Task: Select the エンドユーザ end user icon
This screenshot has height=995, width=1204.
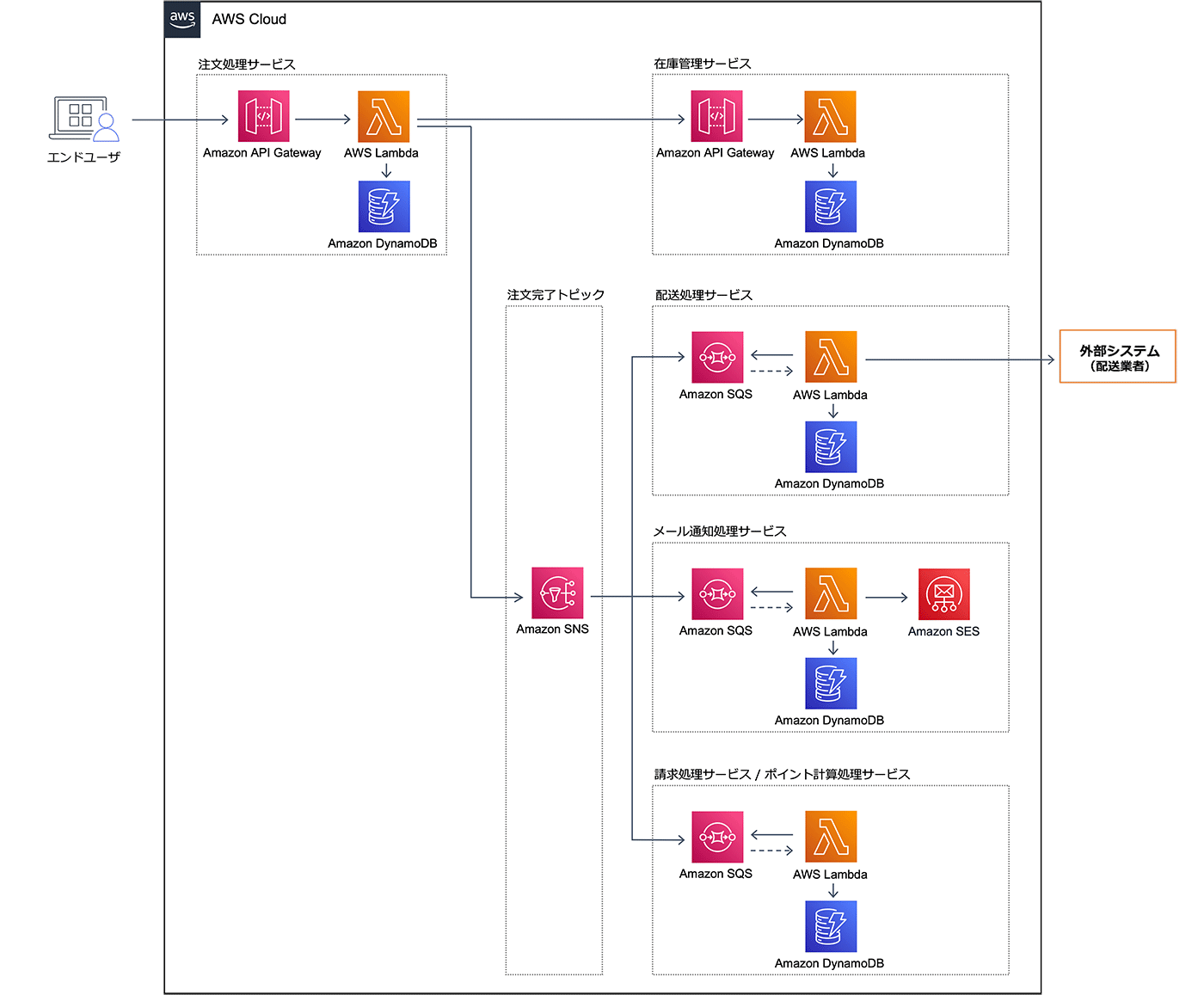Action: pyautogui.click(x=83, y=119)
